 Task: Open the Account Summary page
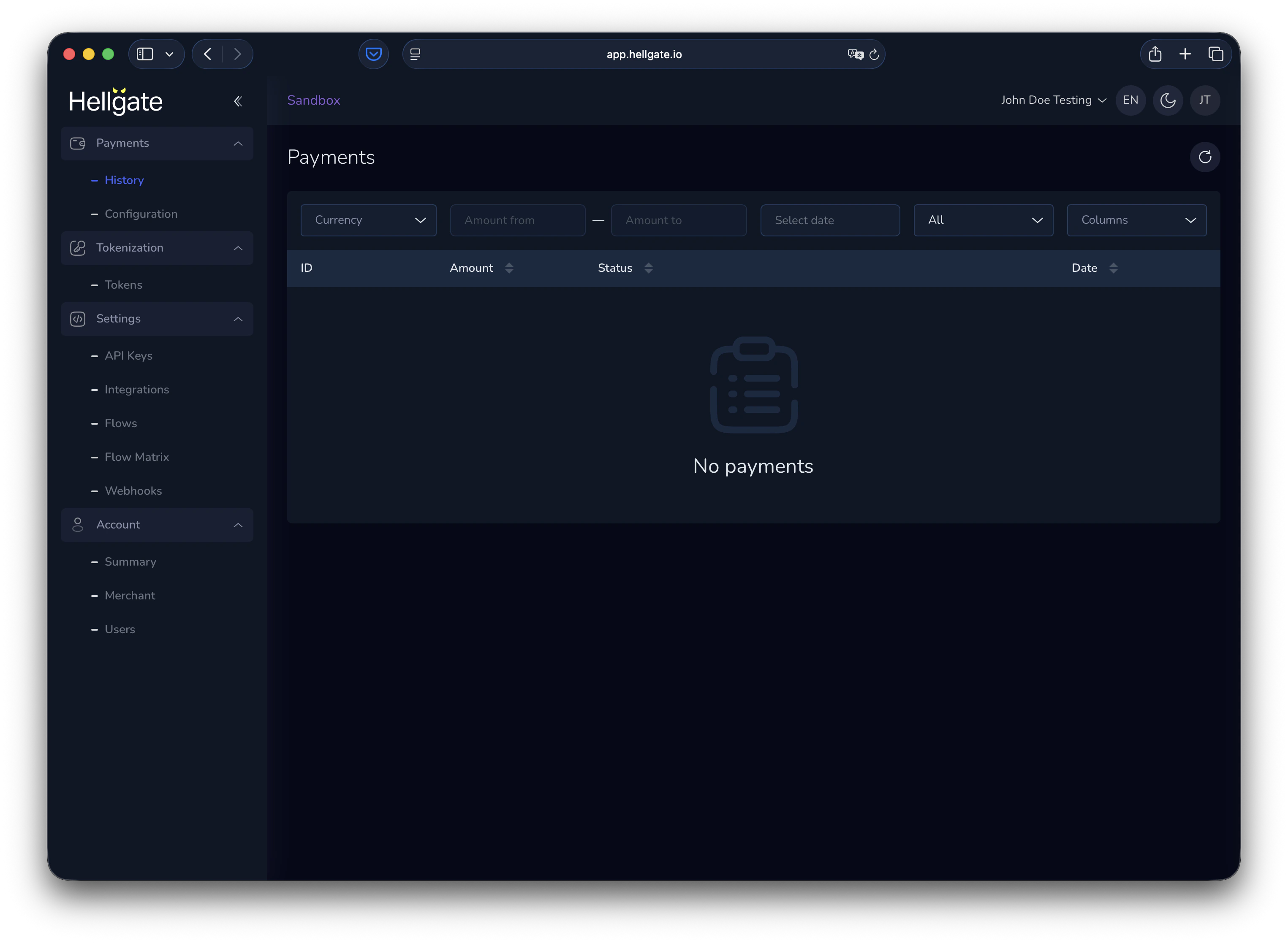pos(130,562)
